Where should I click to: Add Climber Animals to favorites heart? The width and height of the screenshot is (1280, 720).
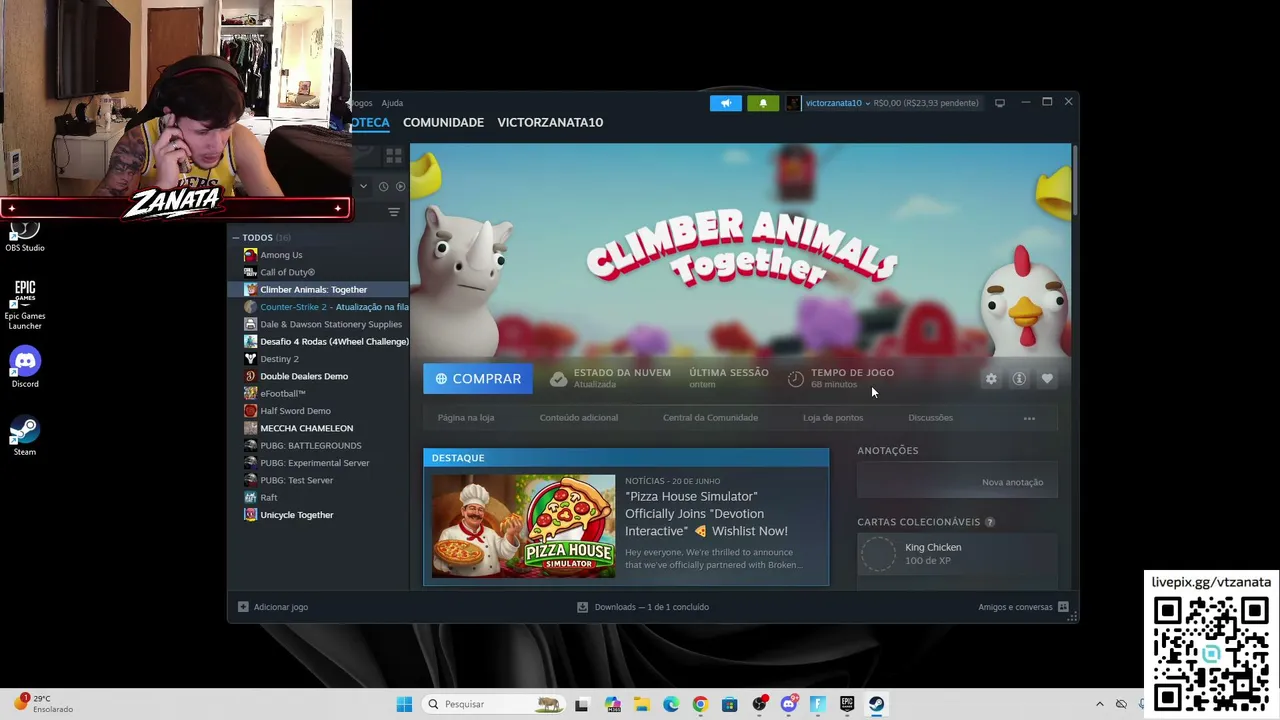click(x=1047, y=379)
